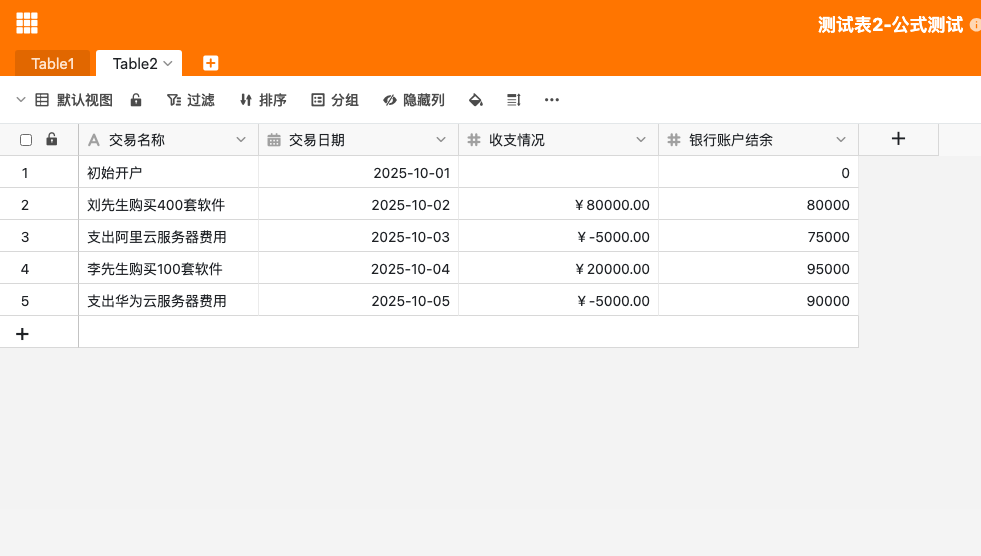Open the apps grid menu icon
Image resolution: width=981 pixels, height=556 pixels.
27,23
